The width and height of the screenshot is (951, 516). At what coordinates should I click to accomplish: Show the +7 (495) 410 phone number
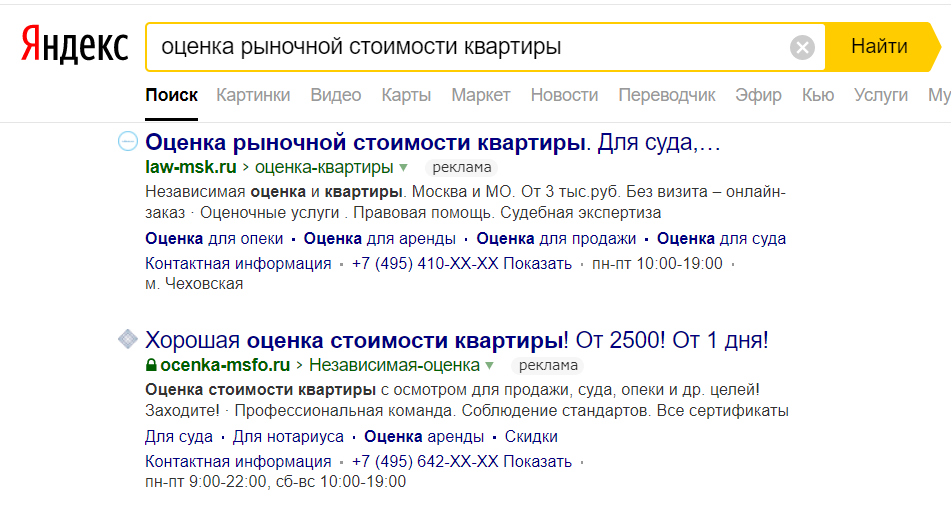tap(462, 264)
